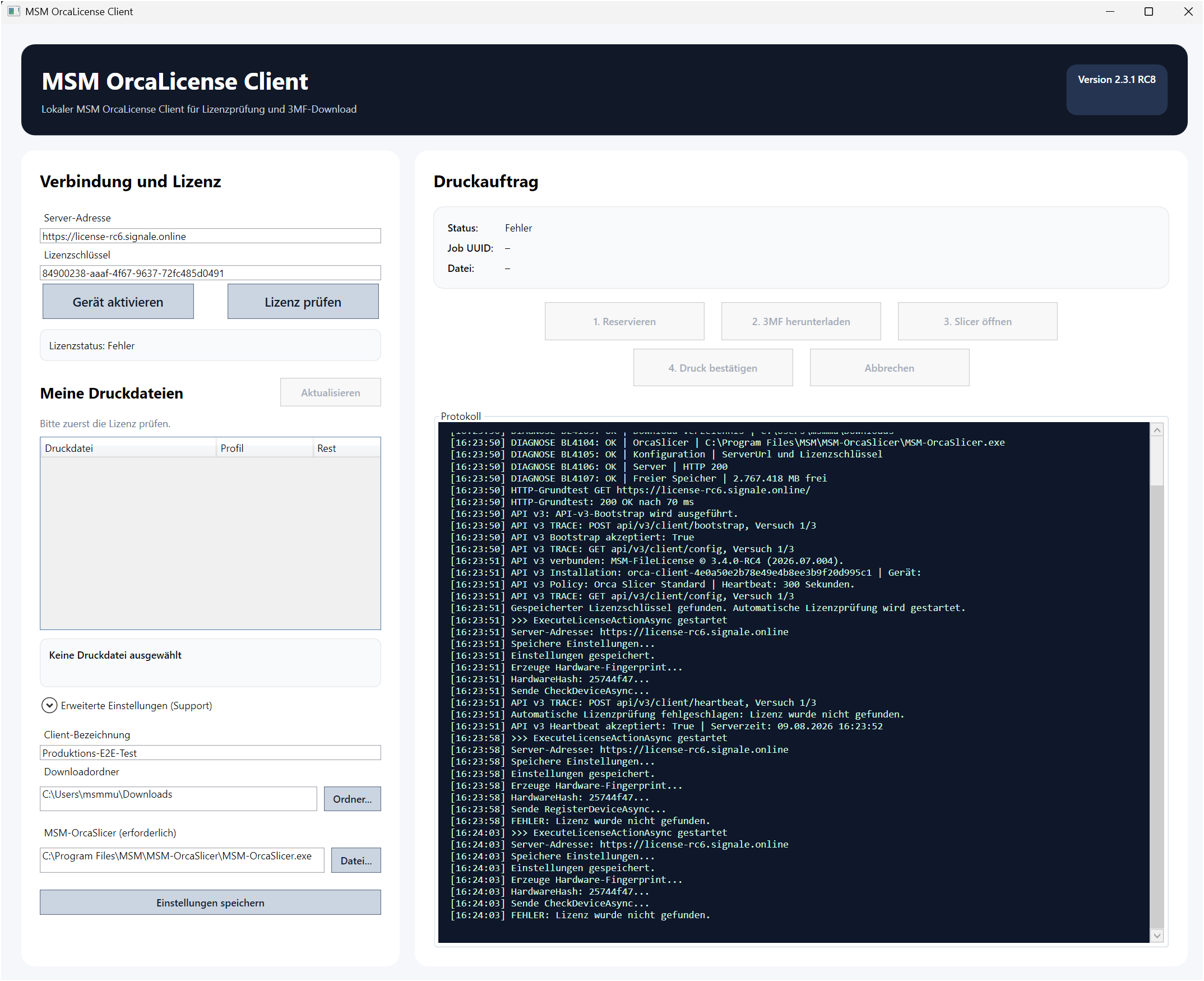
Task: Click the Server-Adresse input field
Action: pyautogui.click(x=210, y=236)
